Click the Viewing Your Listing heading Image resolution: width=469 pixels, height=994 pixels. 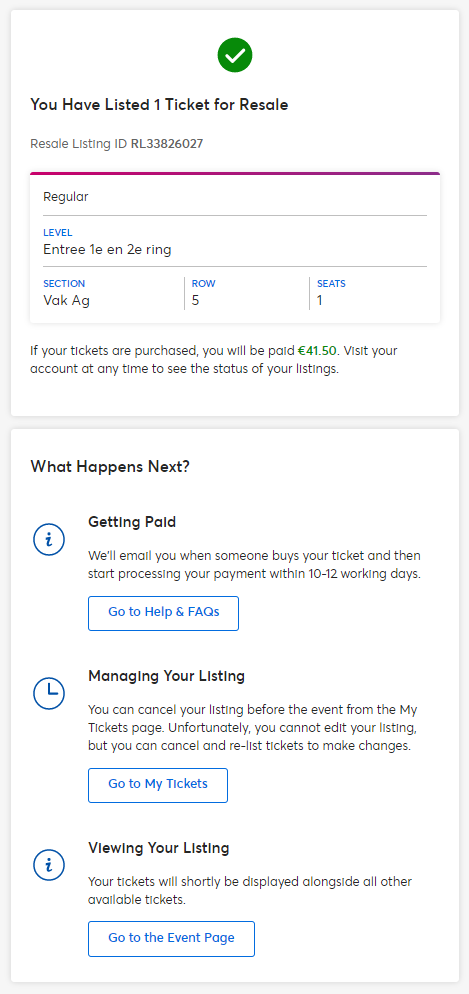(158, 848)
